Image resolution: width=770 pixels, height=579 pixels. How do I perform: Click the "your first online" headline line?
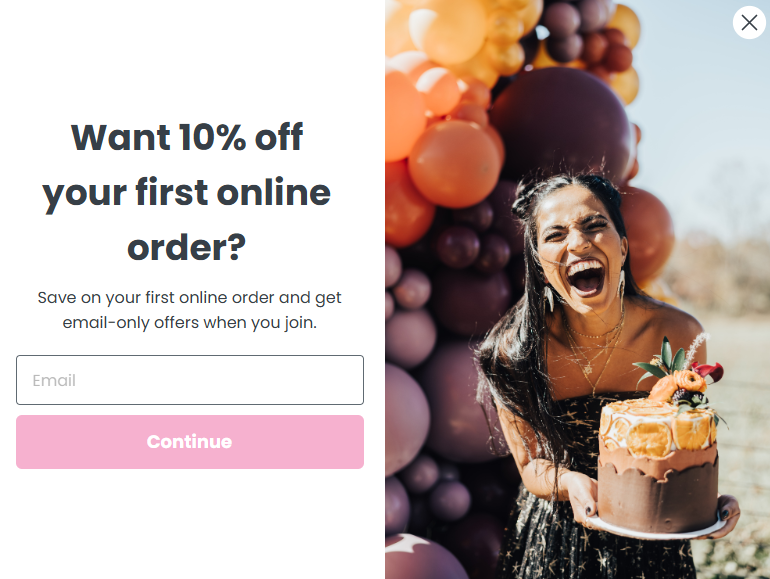click(x=187, y=193)
